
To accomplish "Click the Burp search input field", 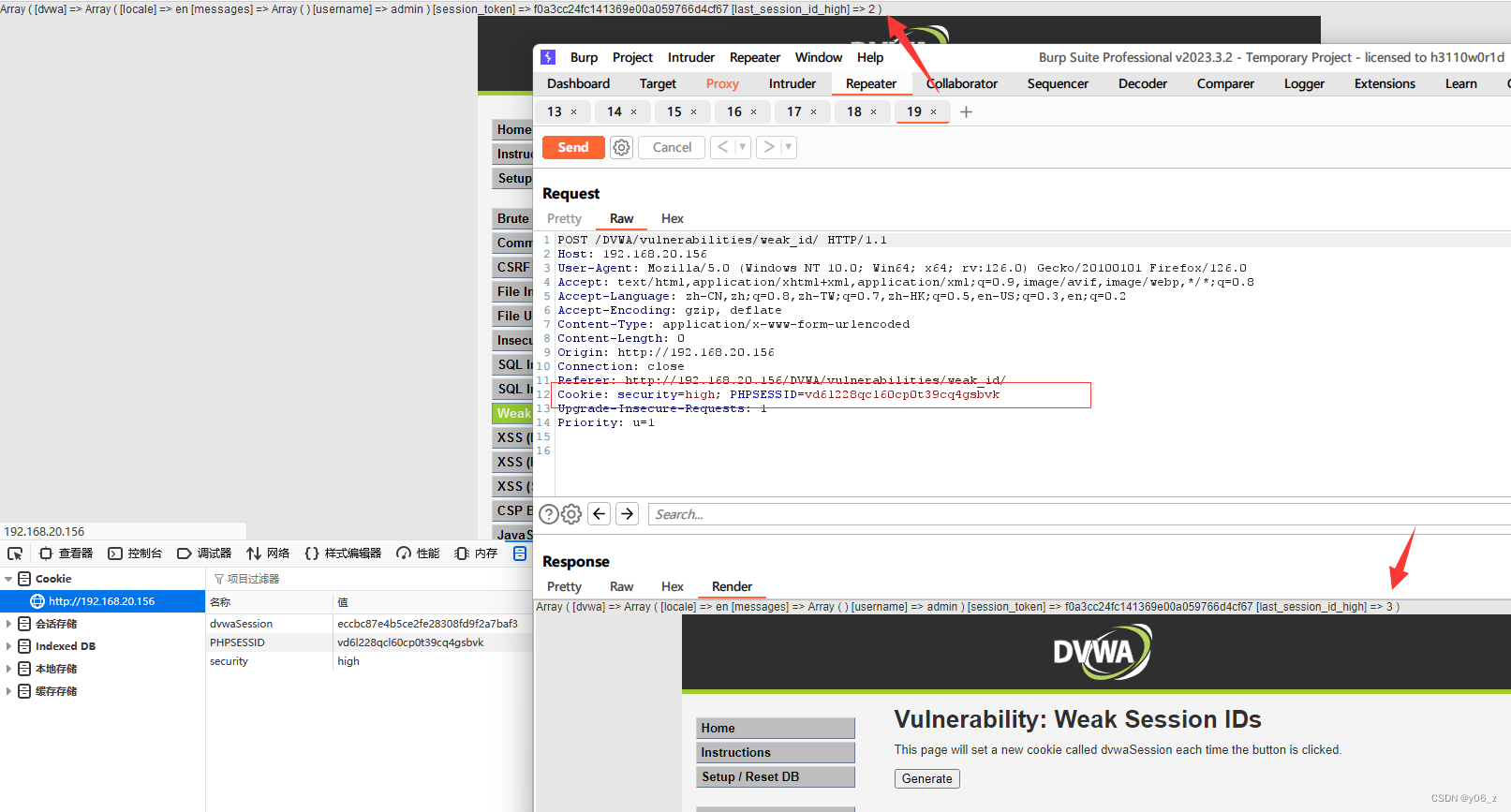I will point(1077,514).
